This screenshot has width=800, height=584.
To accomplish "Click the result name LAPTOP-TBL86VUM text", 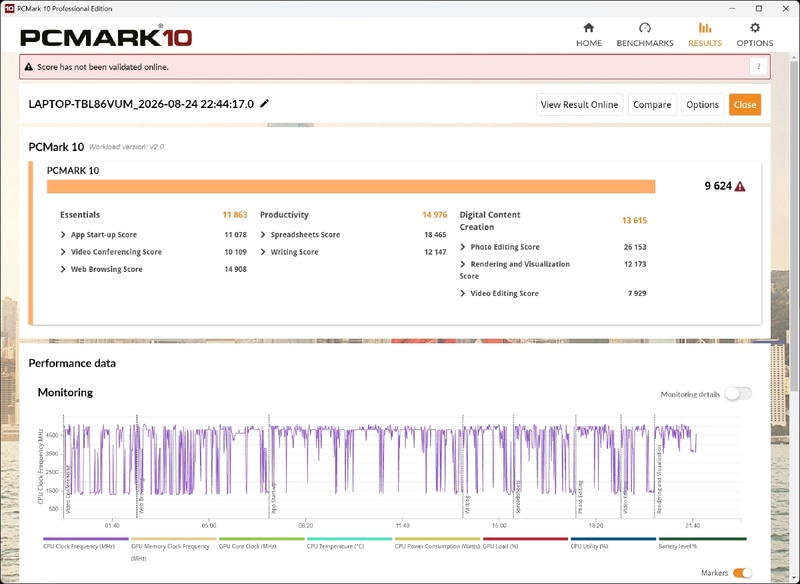I will pyautogui.click(x=141, y=104).
